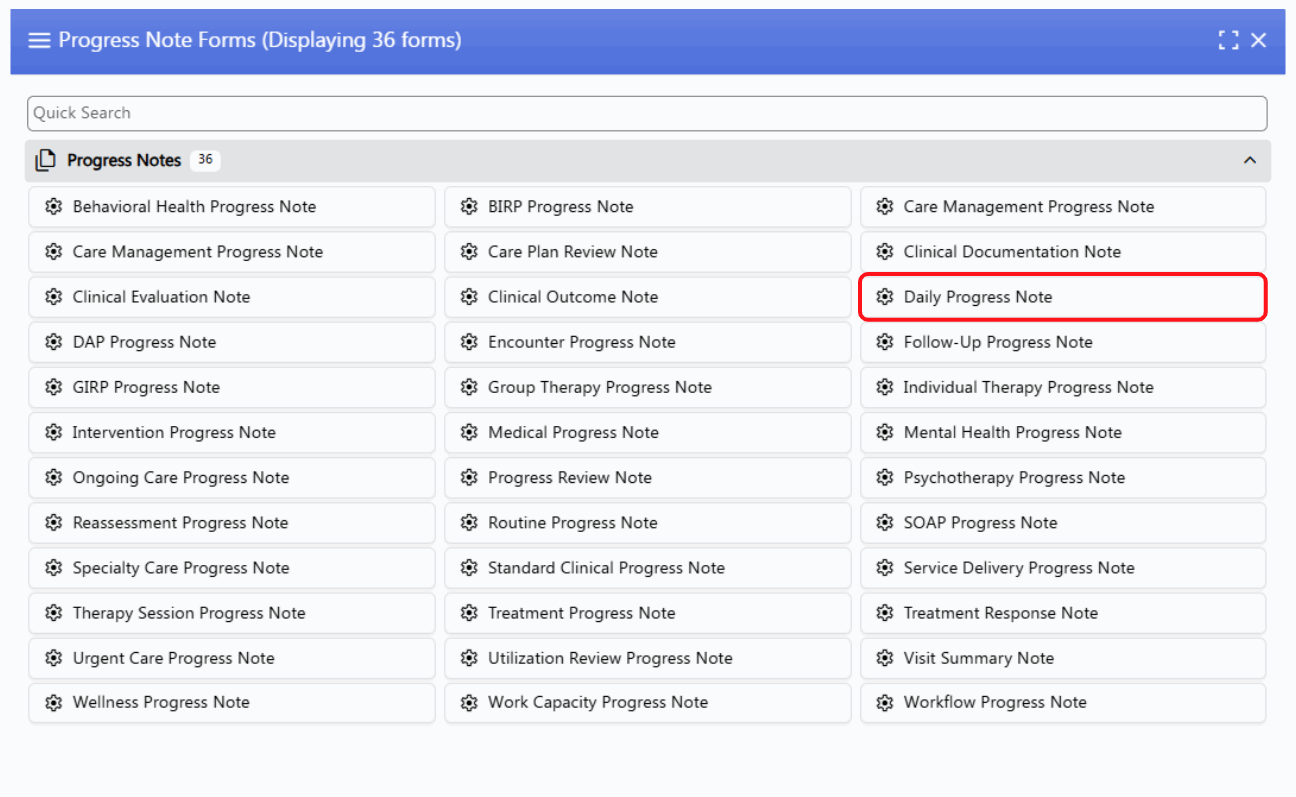Close the Progress Note Forms window

pyautogui.click(x=1259, y=40)
